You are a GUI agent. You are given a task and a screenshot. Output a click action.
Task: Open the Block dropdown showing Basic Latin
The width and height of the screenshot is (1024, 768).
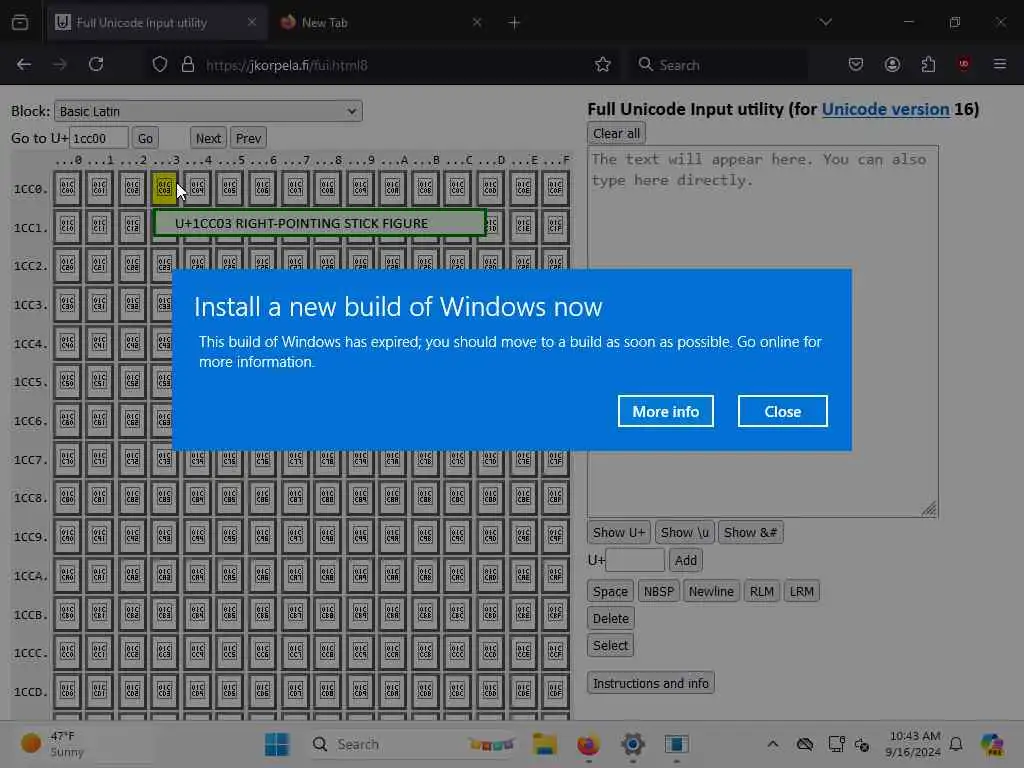pyautogui.click(x=208, y=111)
